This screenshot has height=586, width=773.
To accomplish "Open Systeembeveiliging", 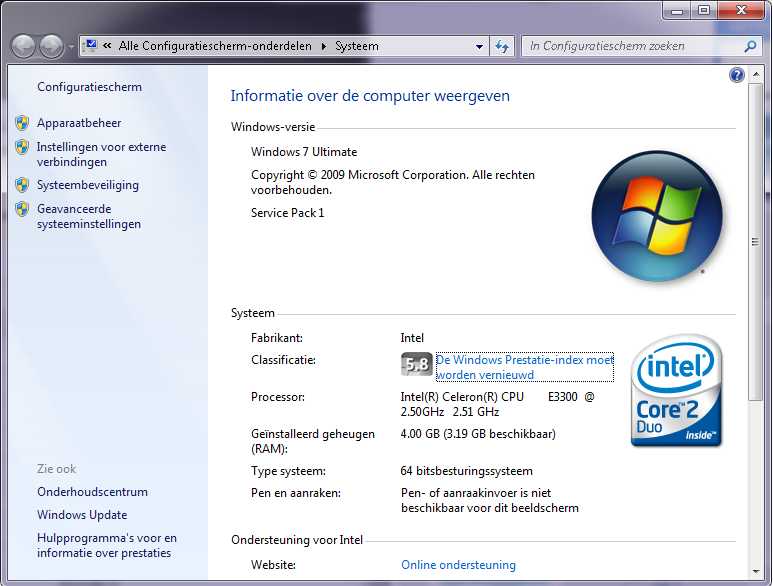I will (88, 185).
